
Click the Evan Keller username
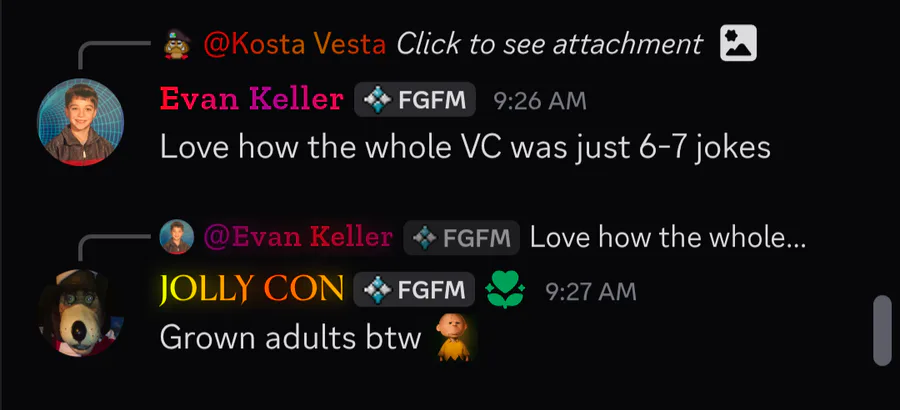pos(251,99)
